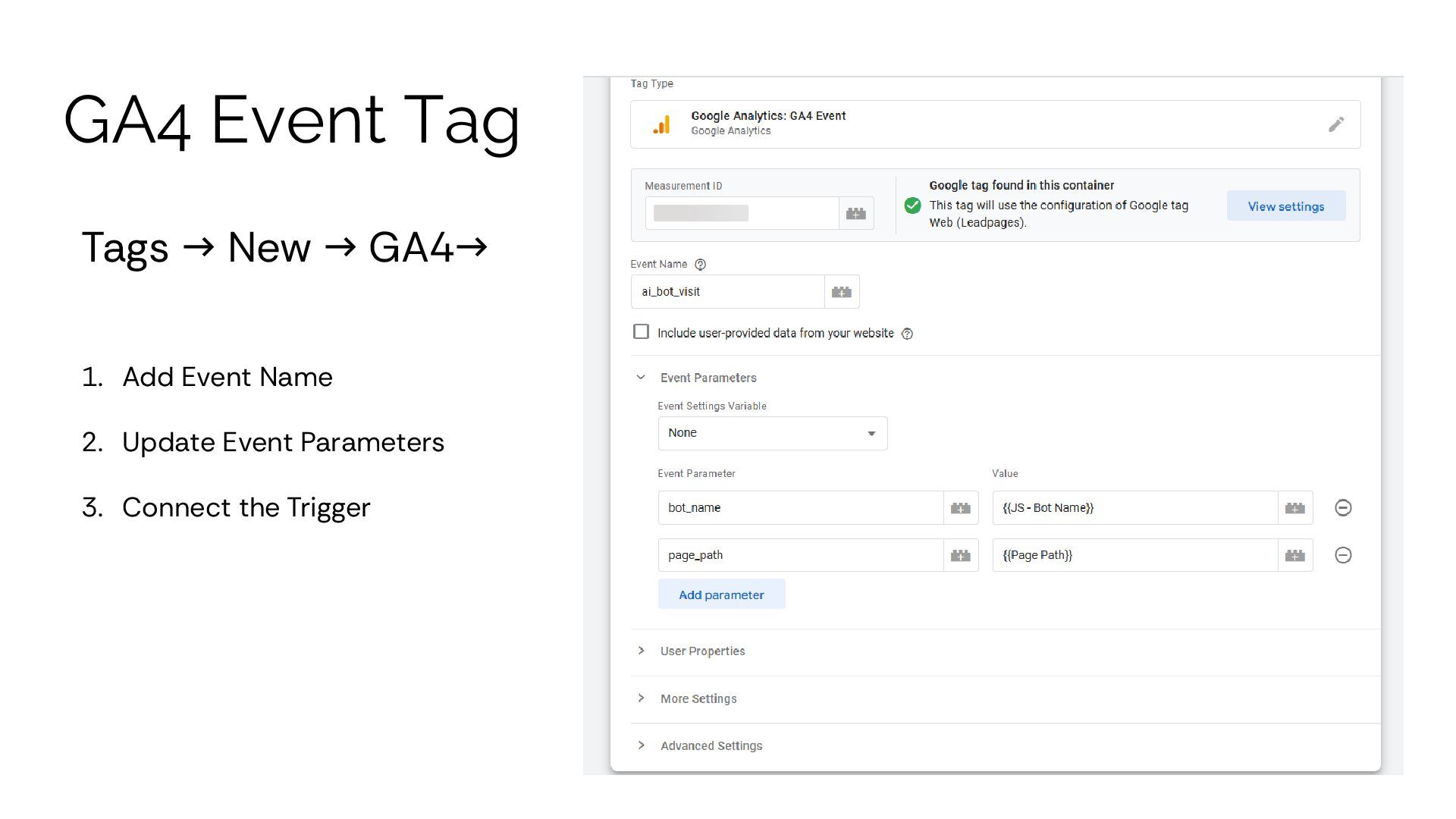
Task: Click variable picker icon beside Measurement ID
Action: [856, 213]
